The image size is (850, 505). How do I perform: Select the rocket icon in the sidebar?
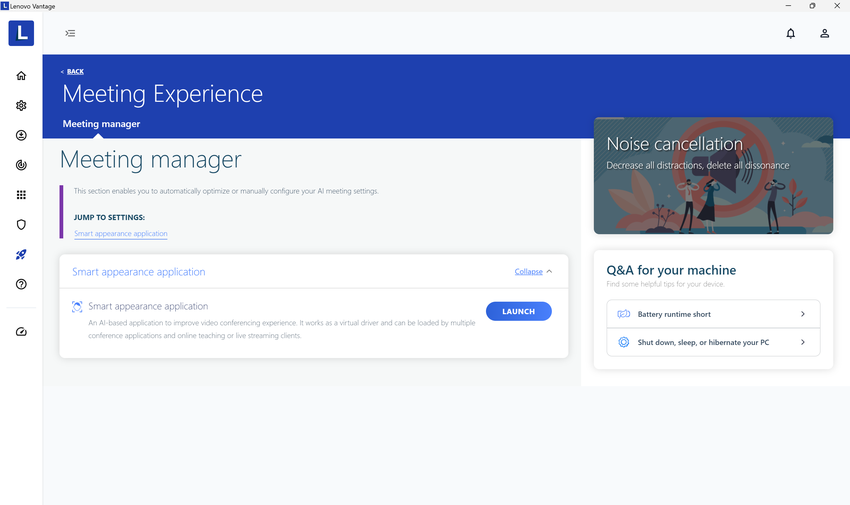click(x=21, y=255)
